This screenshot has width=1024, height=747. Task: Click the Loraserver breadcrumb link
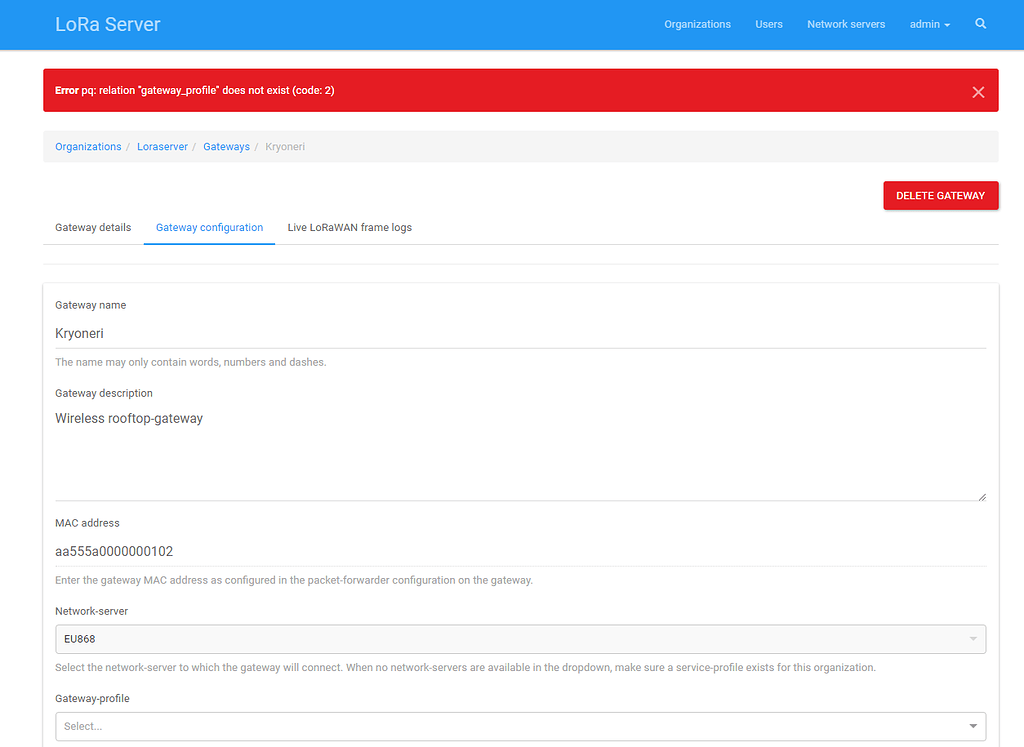(162, 146)
